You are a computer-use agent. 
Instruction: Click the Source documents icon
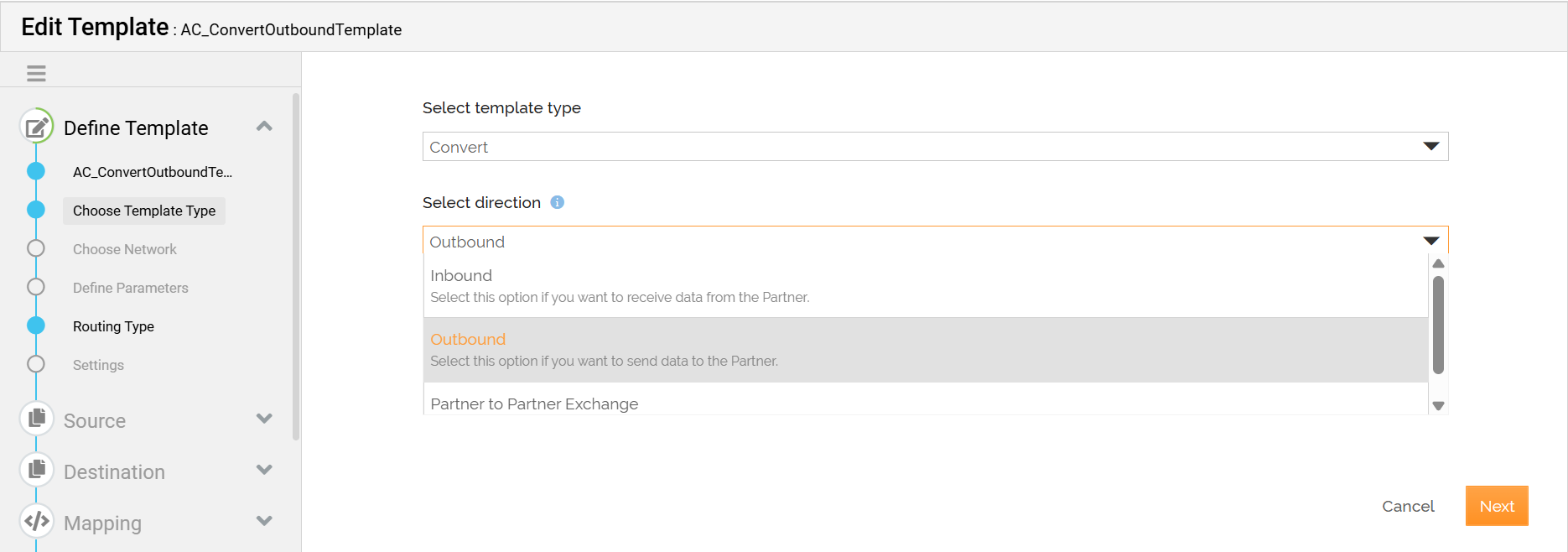click(37, 419)
